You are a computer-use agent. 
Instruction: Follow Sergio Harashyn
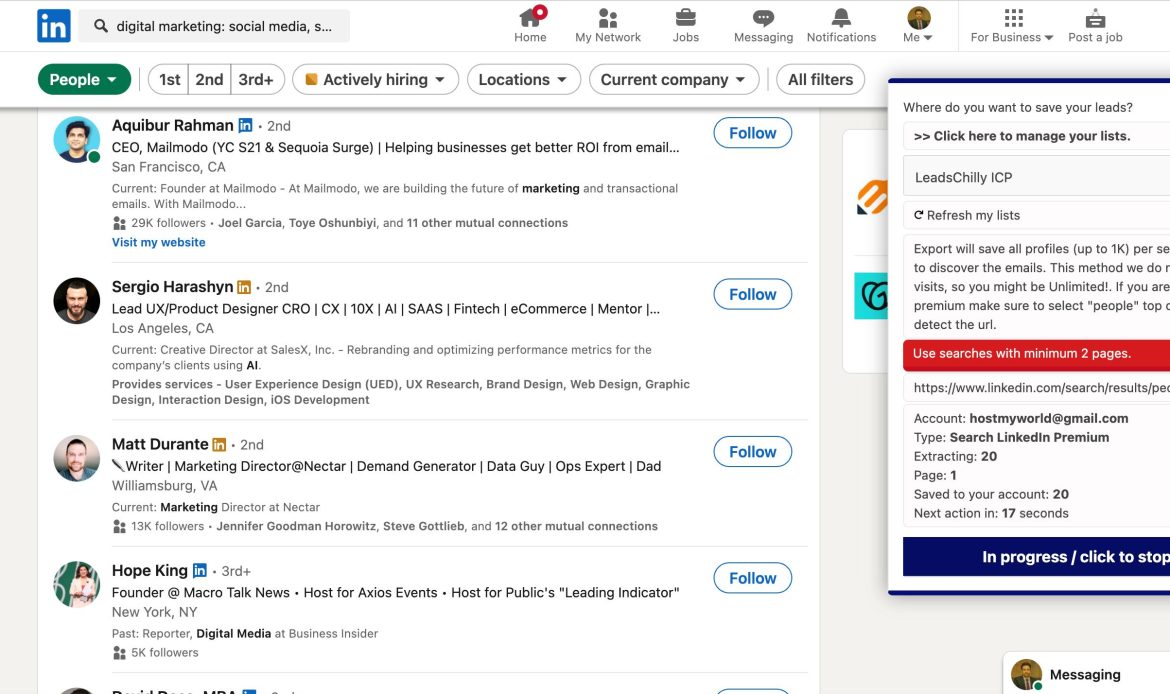tap(752, 294)
